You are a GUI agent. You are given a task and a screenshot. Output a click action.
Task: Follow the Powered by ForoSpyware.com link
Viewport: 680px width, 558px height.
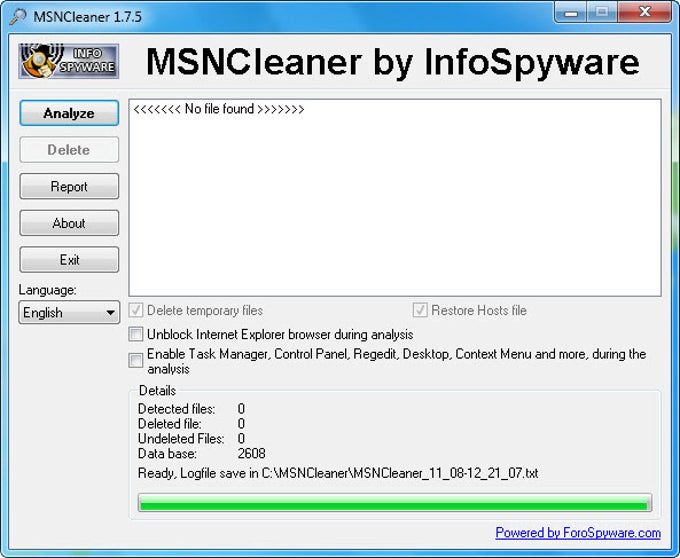pos(578,532)
